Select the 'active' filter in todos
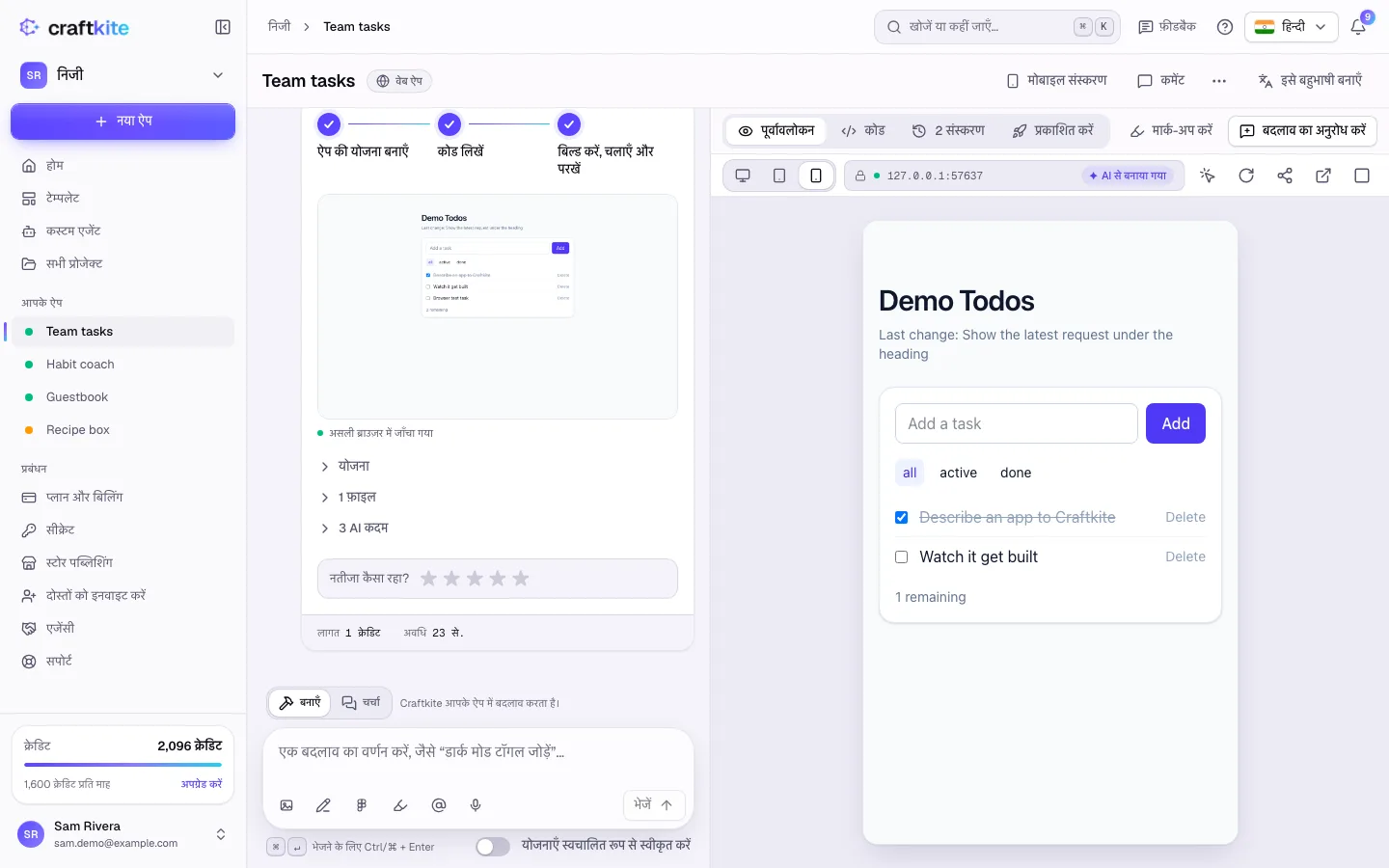 point(958,473)
